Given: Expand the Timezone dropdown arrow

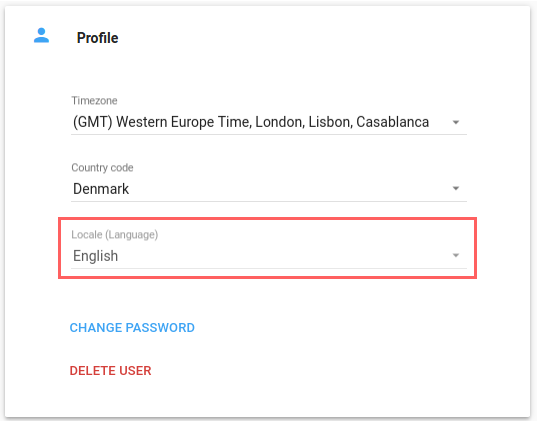Looking at the screenshot, I should click(x=455, y=122).
